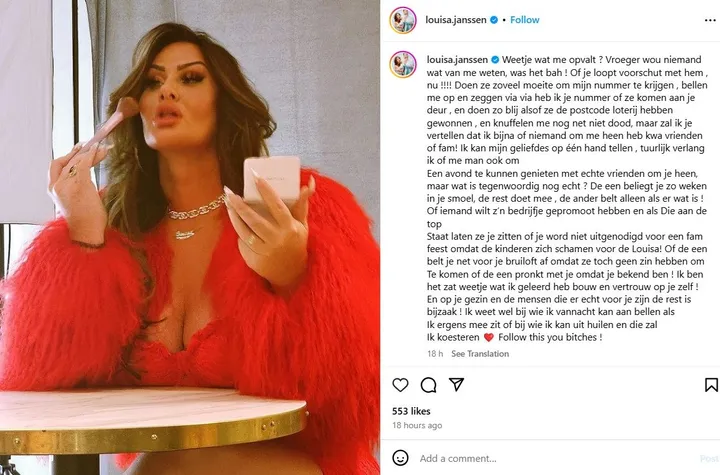Click the 18 h caption timestamp

click(435, 354)
